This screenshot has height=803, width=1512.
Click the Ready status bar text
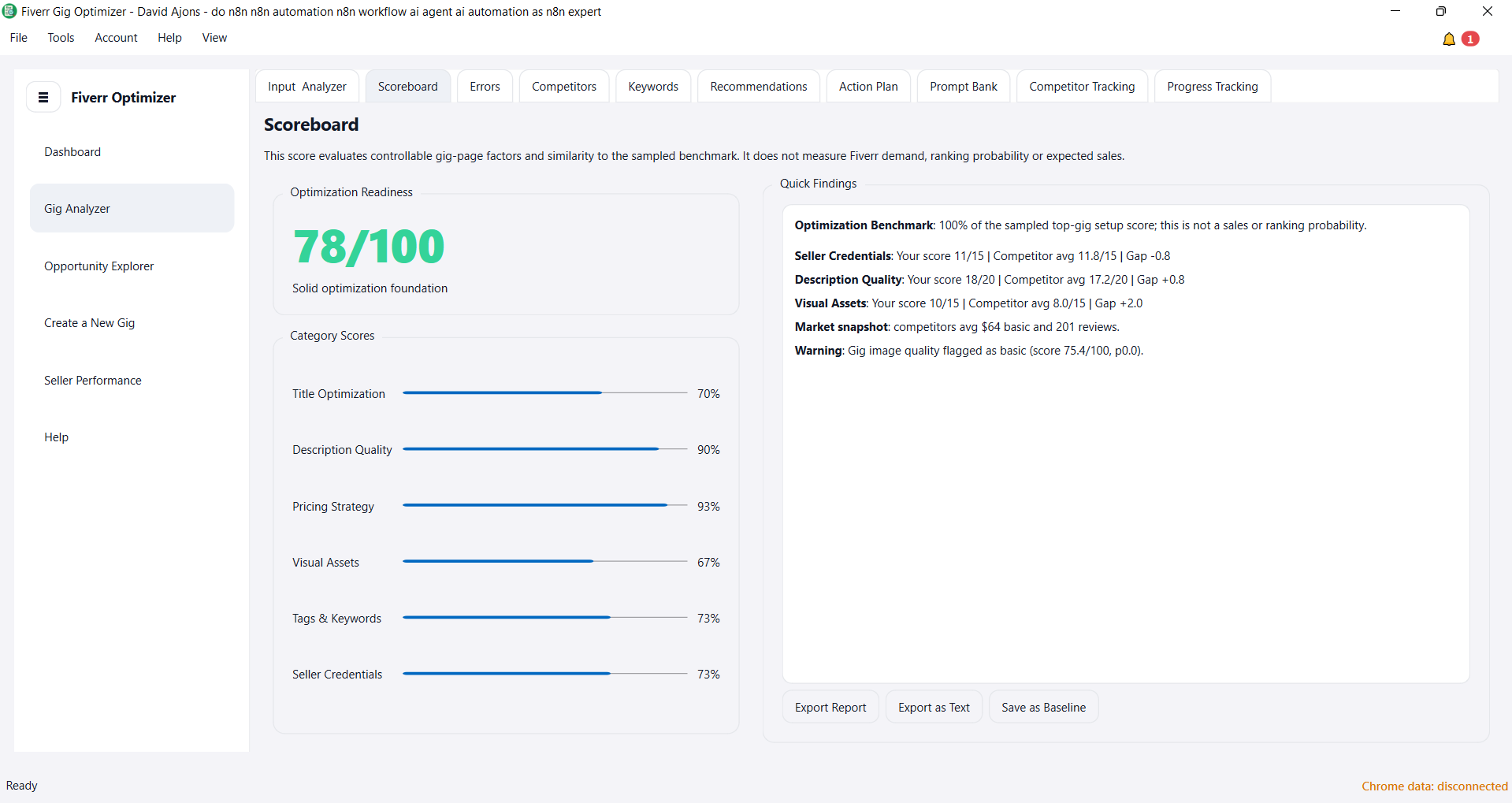coord(22,786)
